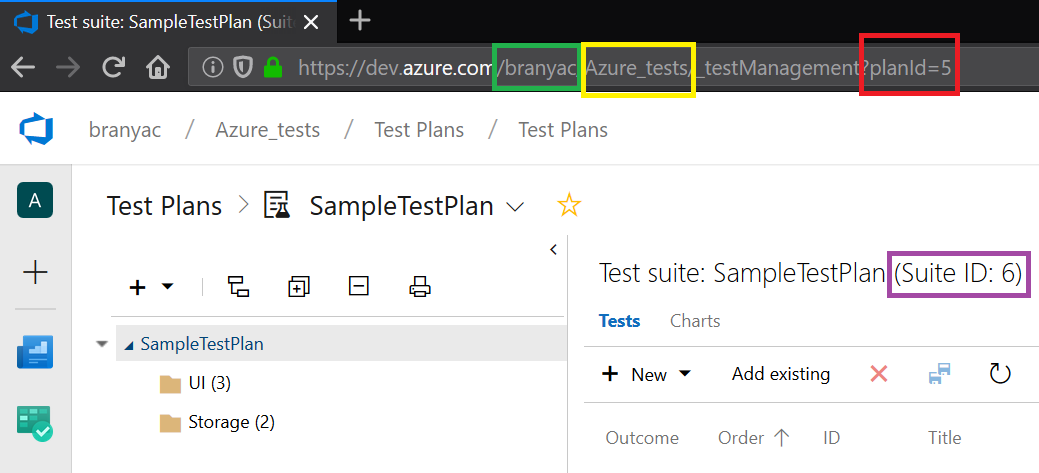This screenshot has width=1039, height=473.
Task: Click the ID column header
Action: [x=832, y=438]
